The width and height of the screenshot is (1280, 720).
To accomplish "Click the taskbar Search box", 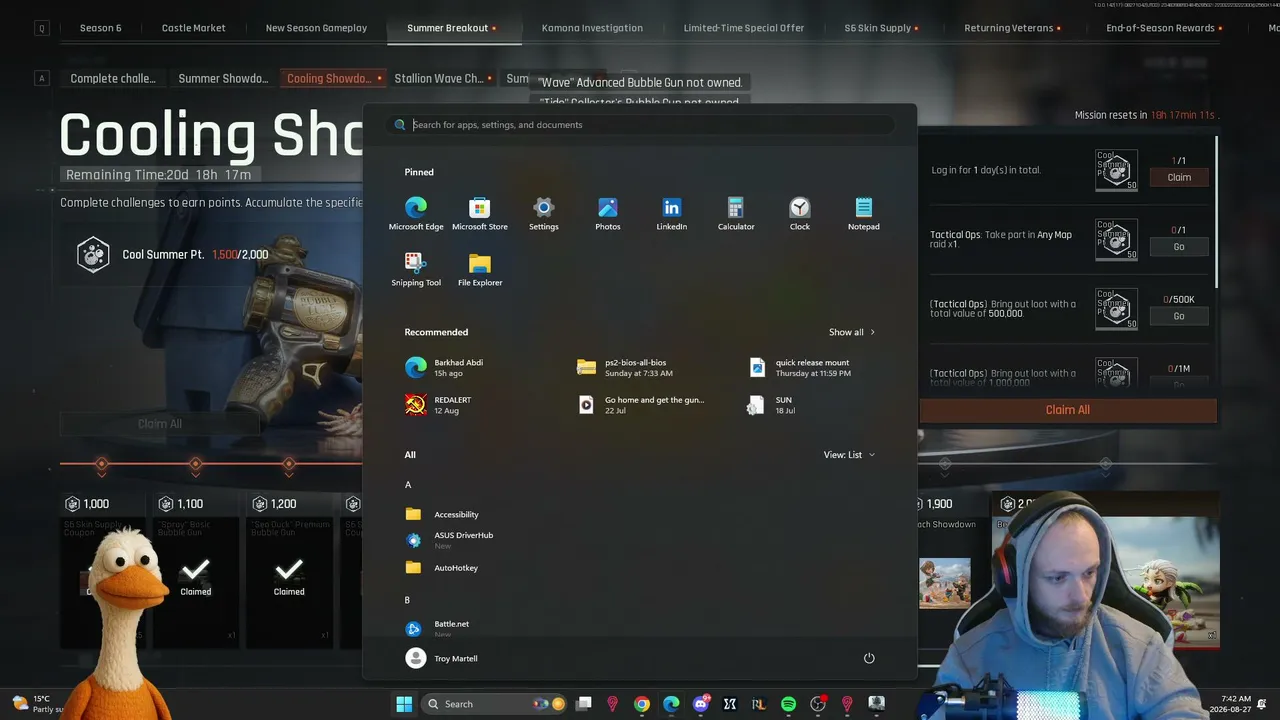I will coord(496,704).
